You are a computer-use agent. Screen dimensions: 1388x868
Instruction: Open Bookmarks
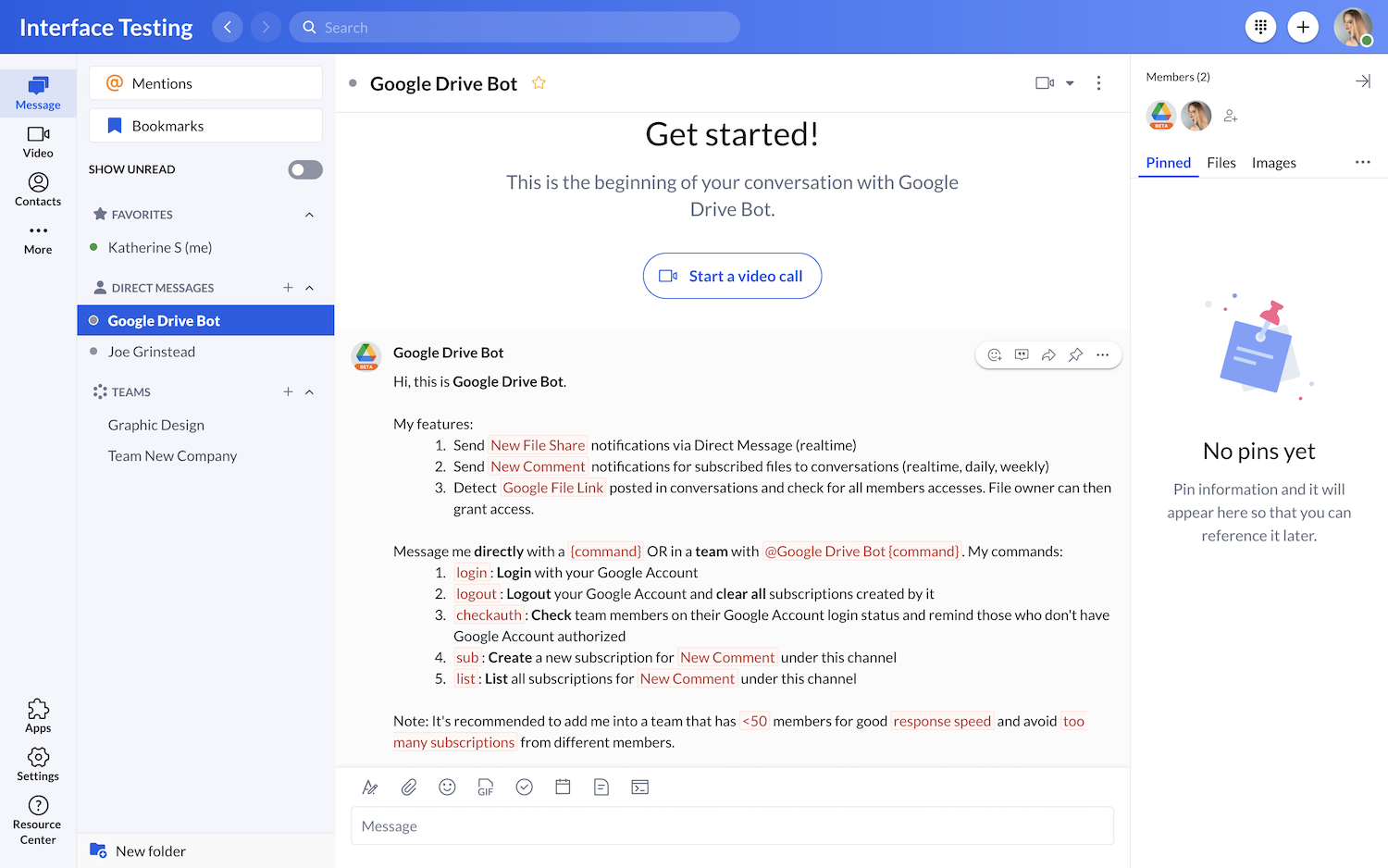coord(205,126)
